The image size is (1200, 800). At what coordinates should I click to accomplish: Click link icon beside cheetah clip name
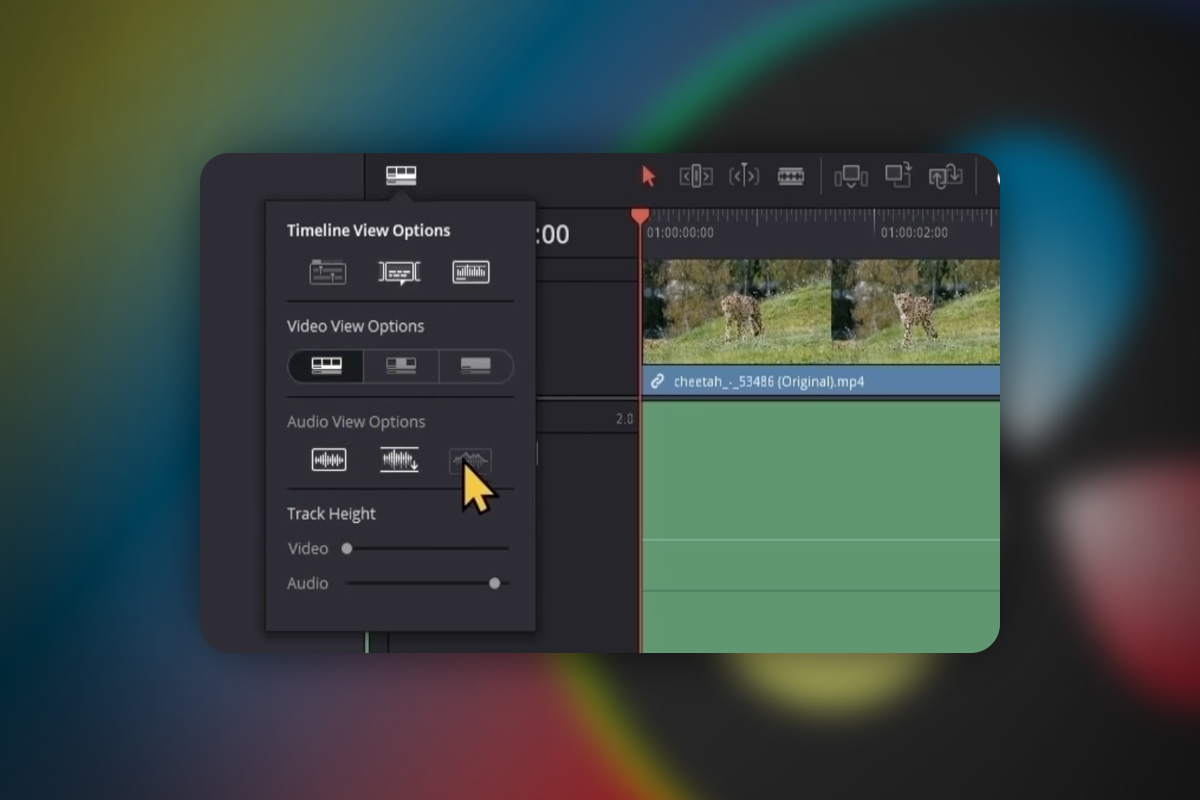(657, 381)
